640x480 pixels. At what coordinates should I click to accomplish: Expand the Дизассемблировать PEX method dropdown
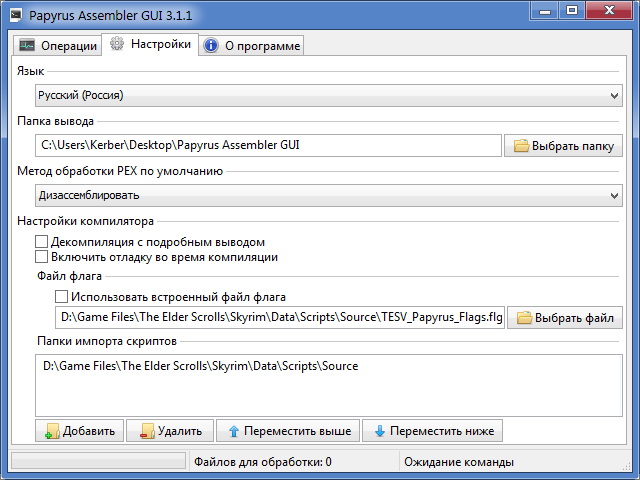click(x=328, y=195)
